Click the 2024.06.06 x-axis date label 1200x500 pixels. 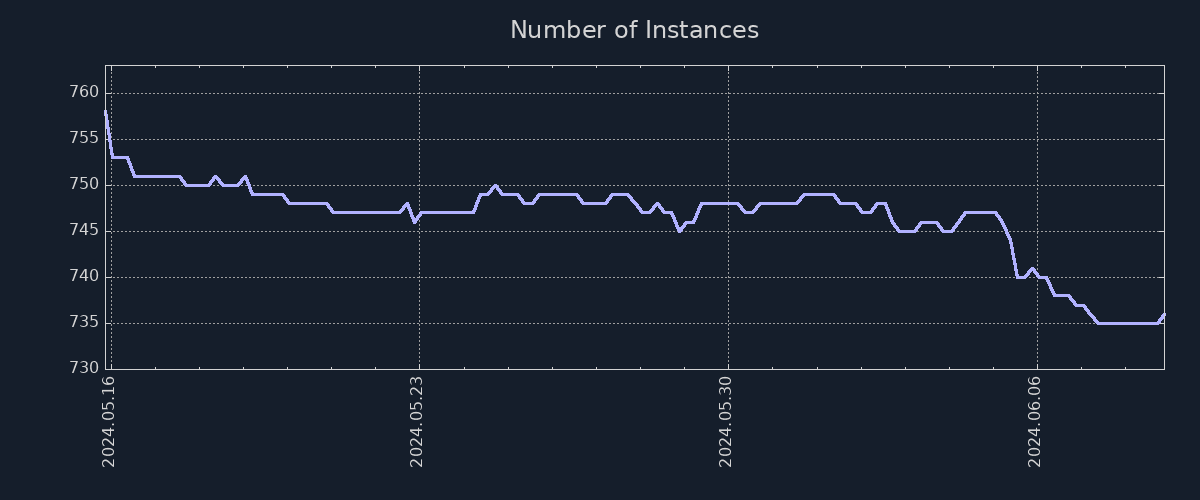(1036, 422)
